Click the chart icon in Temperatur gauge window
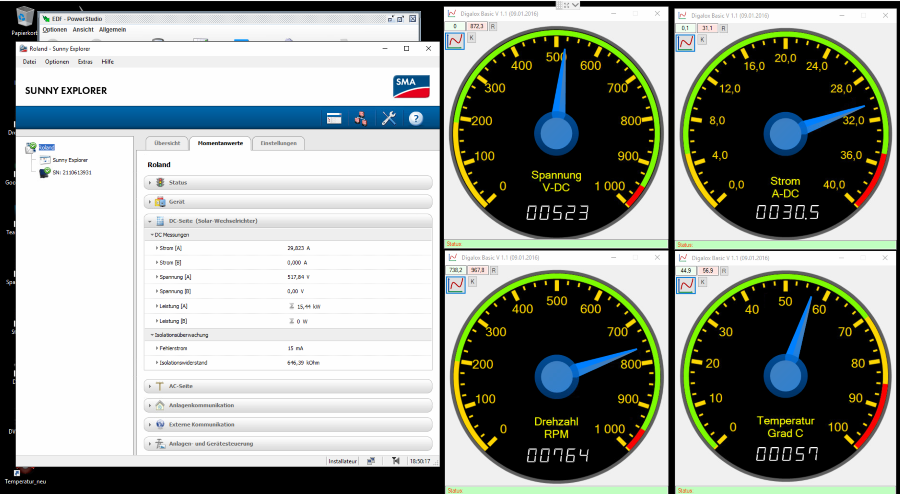The height and width of the screenshot is (494, 900). click(x=686, y=285)
